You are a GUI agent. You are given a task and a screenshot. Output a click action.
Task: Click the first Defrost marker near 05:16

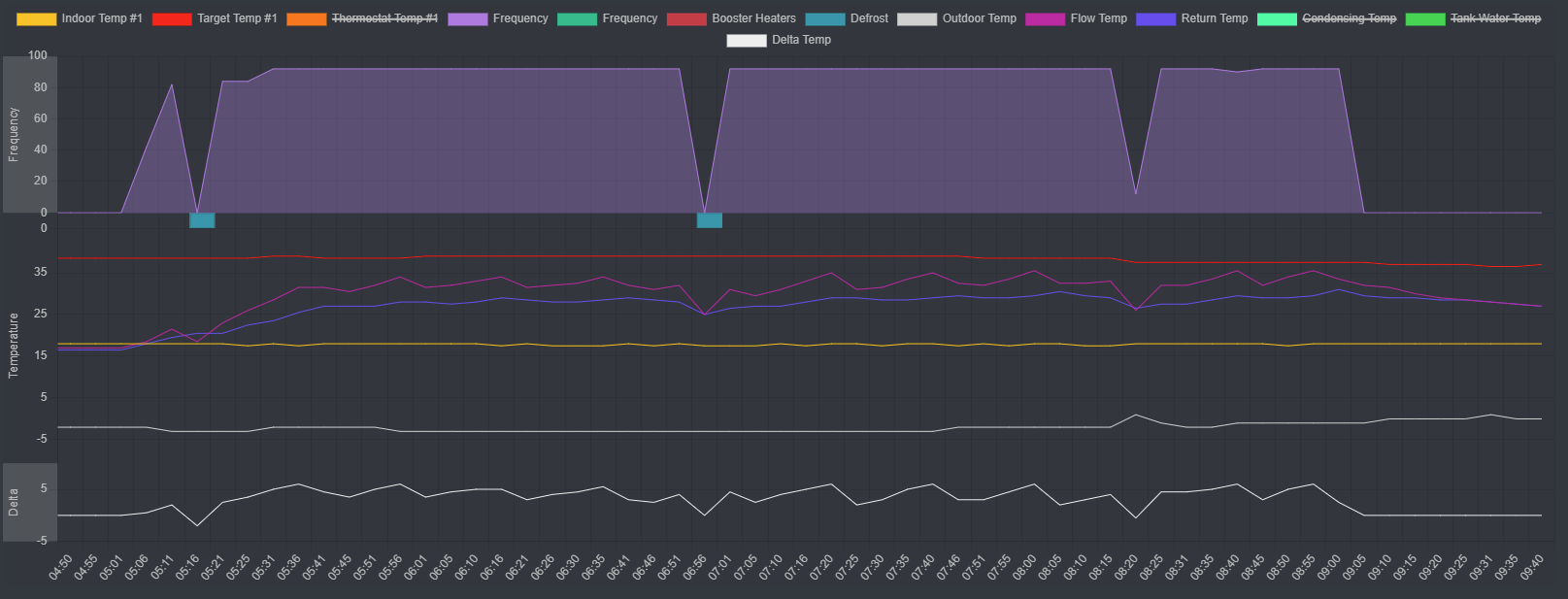pos(202,220)
